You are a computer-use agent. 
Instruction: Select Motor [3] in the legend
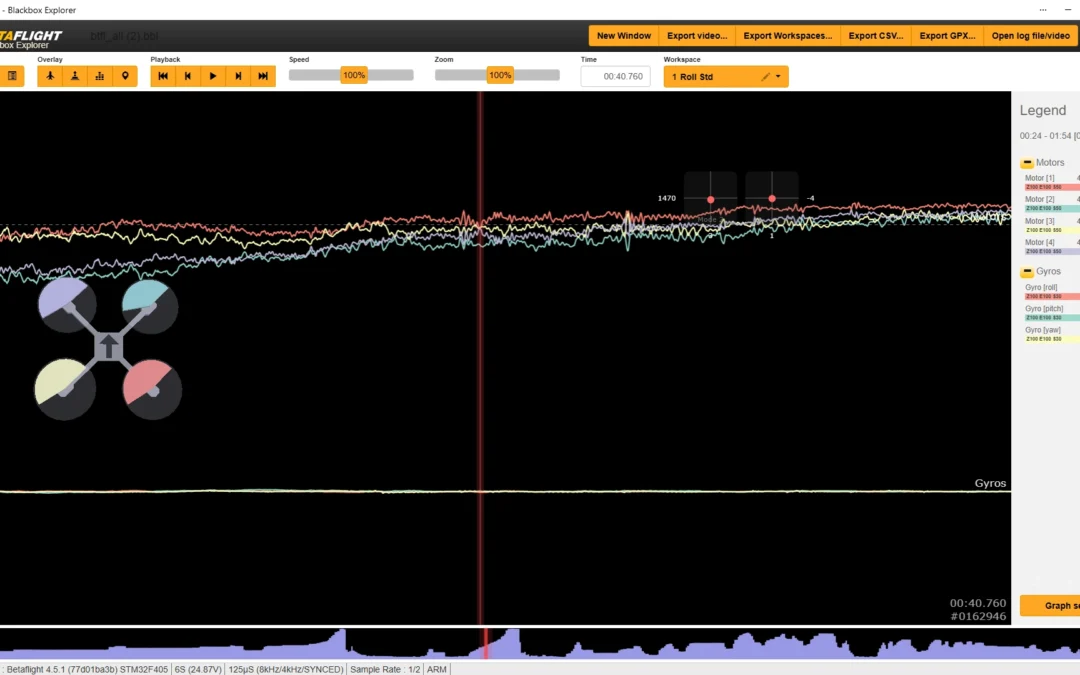1039,221
